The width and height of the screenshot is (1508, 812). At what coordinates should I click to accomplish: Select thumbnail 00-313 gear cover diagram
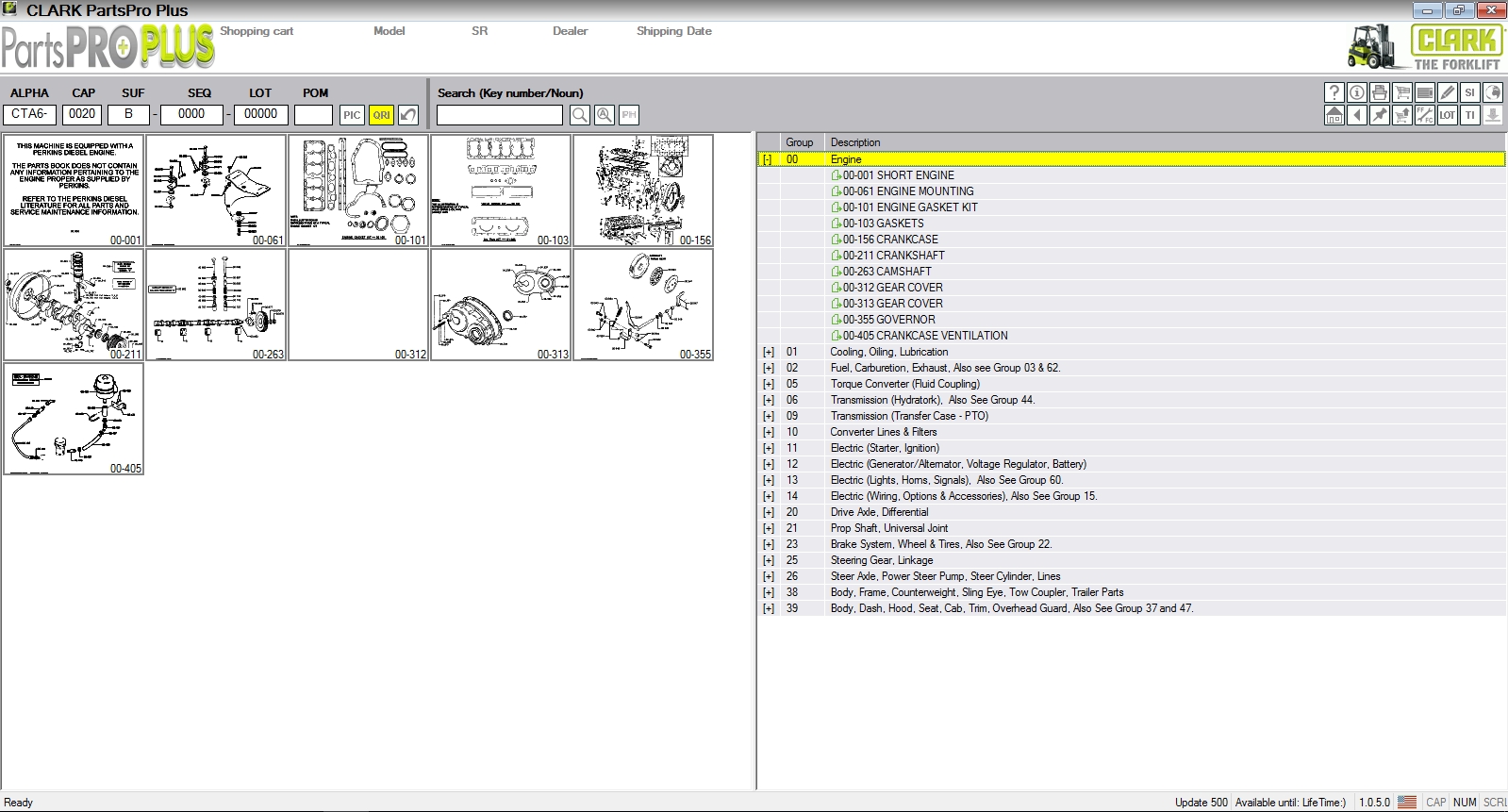pos(501,305)
